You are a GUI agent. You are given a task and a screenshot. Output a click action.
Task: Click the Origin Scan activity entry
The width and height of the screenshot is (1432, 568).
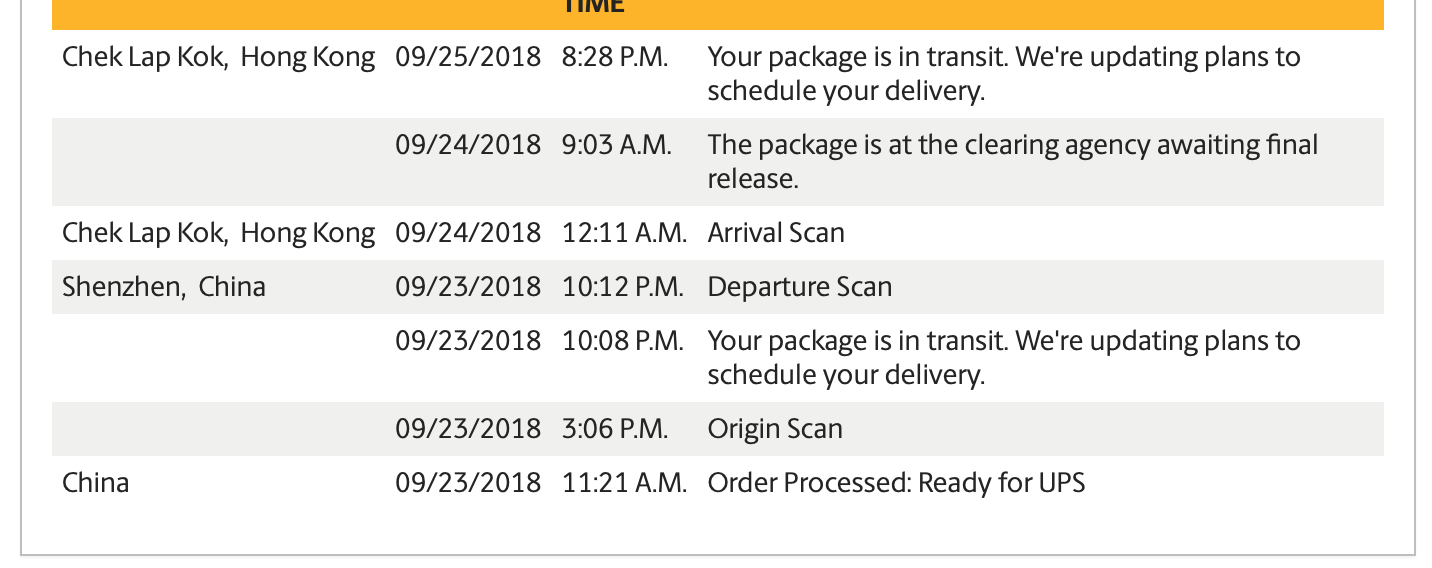(775, 429)
